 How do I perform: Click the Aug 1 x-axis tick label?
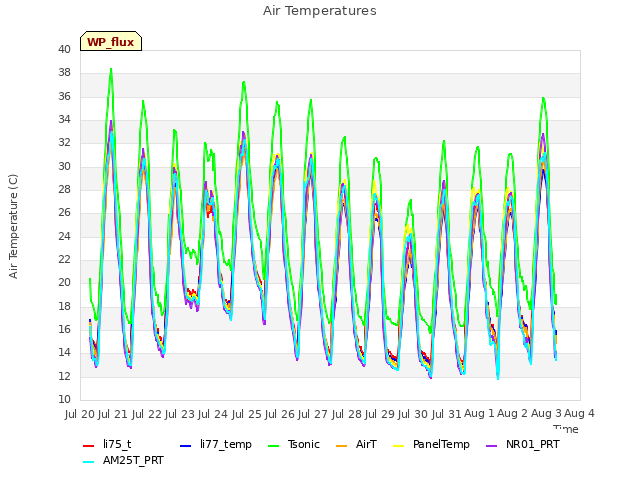[479, 414]
